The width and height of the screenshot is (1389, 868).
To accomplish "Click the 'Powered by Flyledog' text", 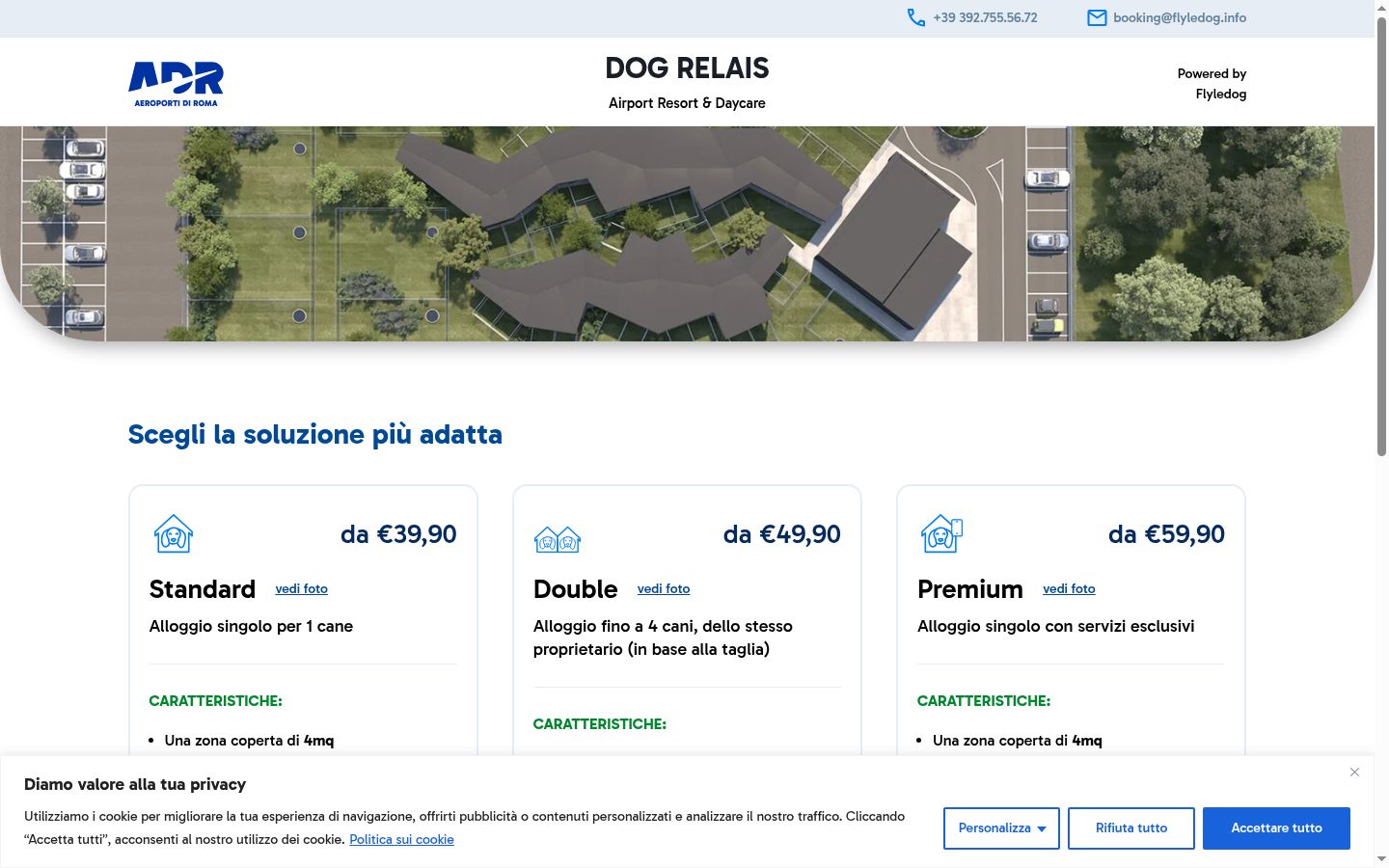I will (1212, 84).
